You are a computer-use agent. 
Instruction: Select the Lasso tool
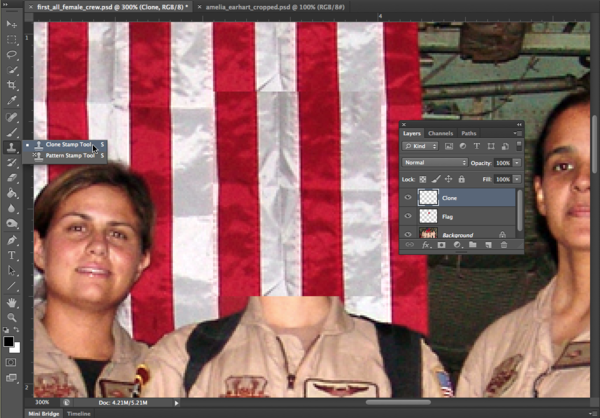tap(12, 54)
